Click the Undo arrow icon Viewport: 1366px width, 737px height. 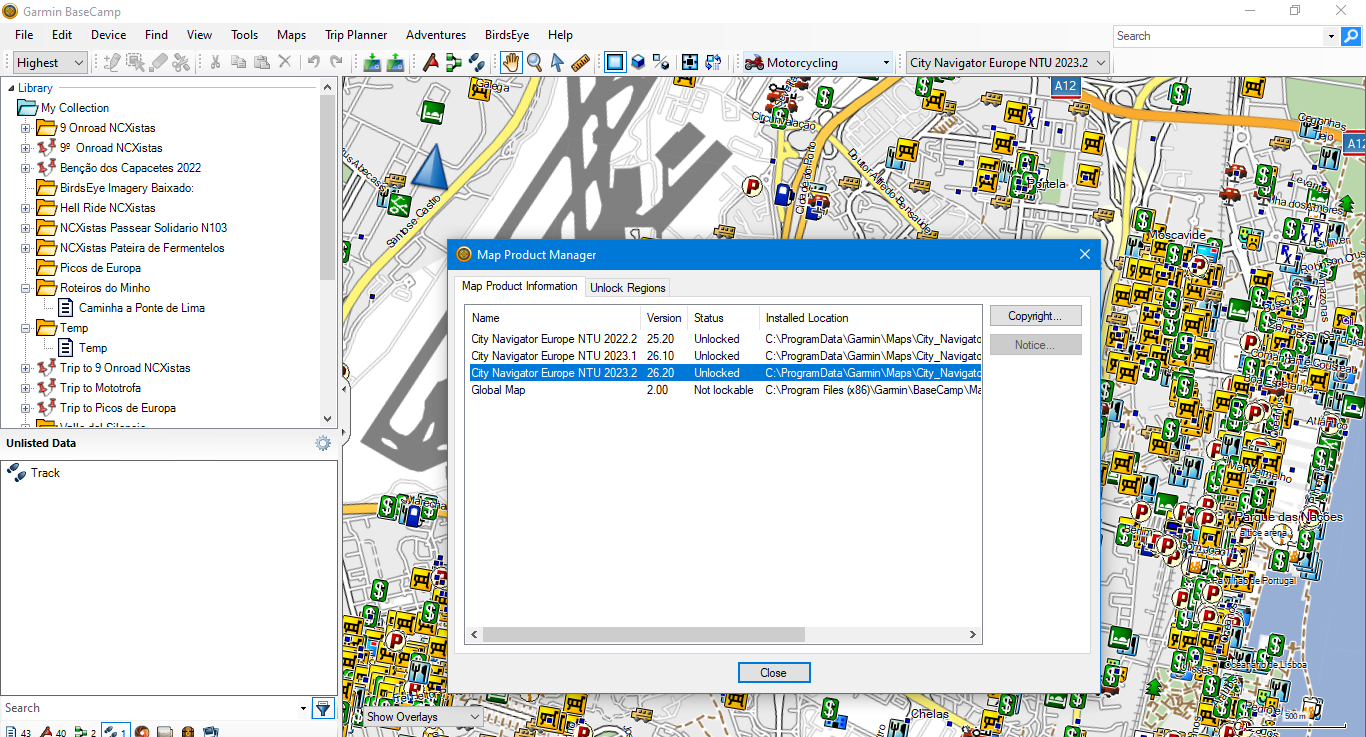(x=313, y=62)
